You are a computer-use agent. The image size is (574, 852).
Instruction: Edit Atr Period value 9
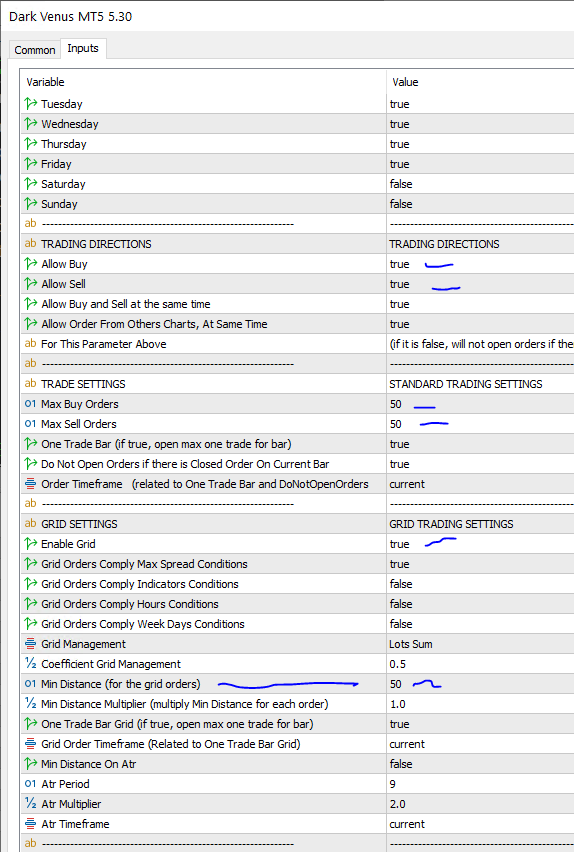(x=393, y=784)
